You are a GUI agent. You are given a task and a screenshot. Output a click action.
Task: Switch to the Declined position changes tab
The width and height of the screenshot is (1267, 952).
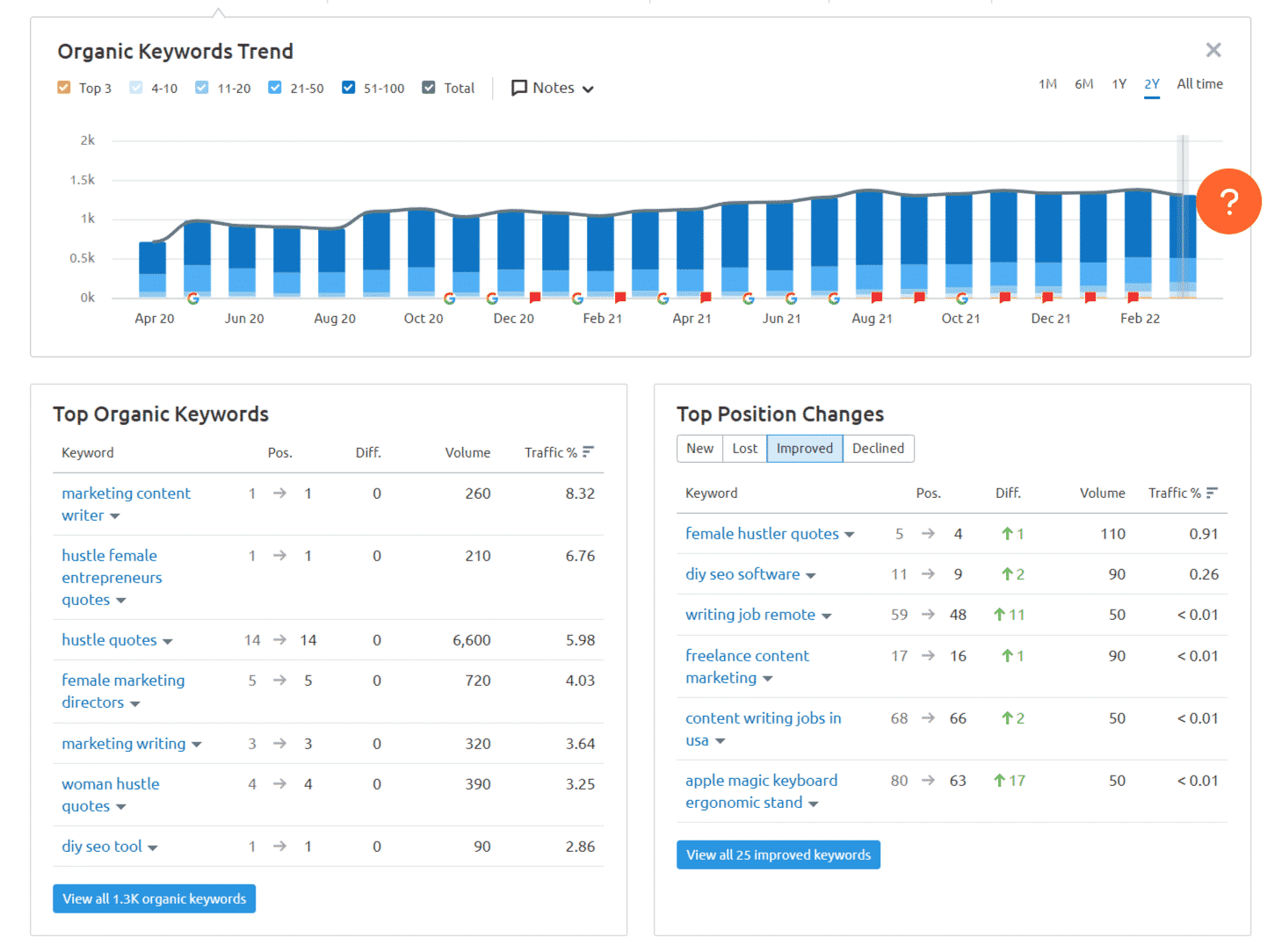[x=878, y=449]
